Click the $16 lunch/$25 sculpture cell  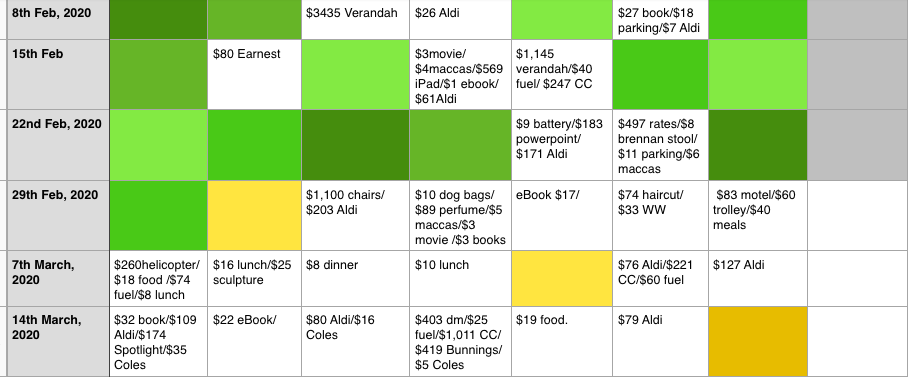coord(255,278)
